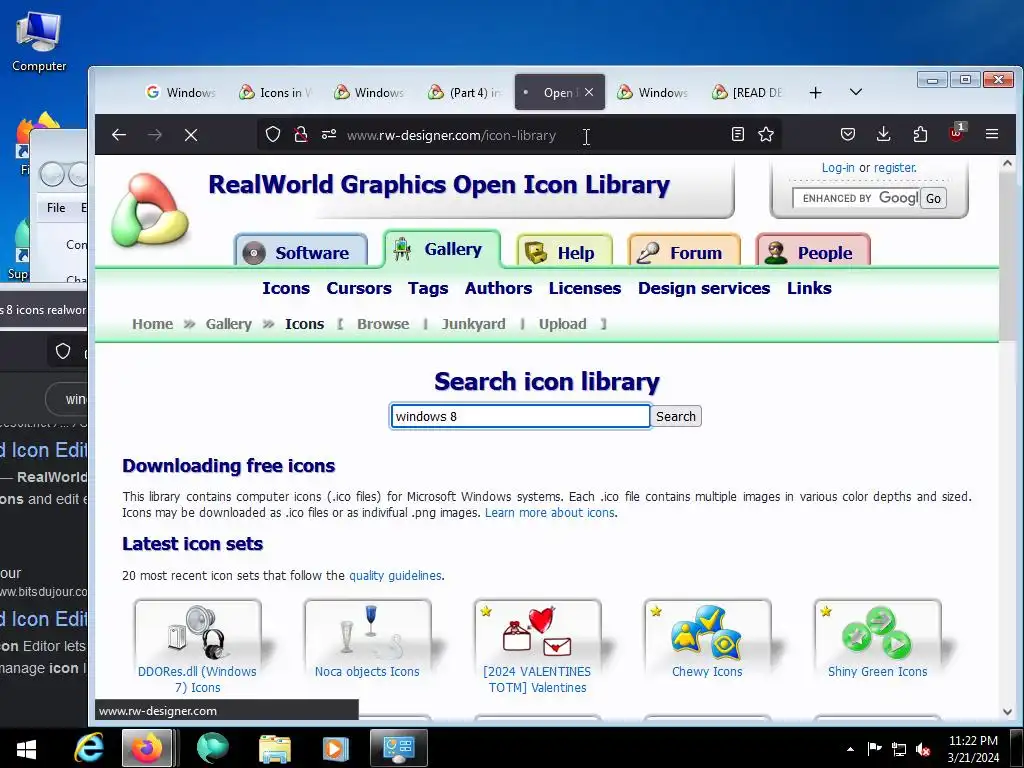This screenshot has width=1024, height=768.
Task: Close the active Open Icon Library tab
Action: point(589,92)
